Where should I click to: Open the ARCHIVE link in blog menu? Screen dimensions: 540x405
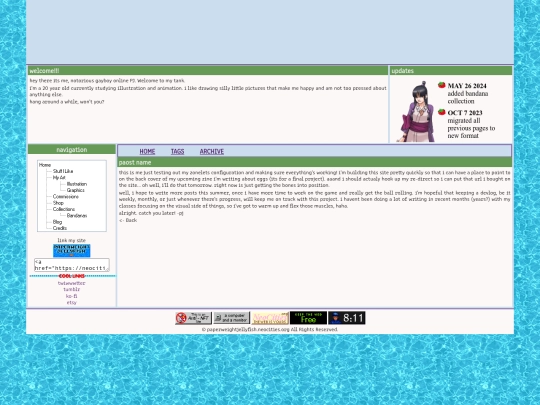pyautogui.click(x=212, y=152)
